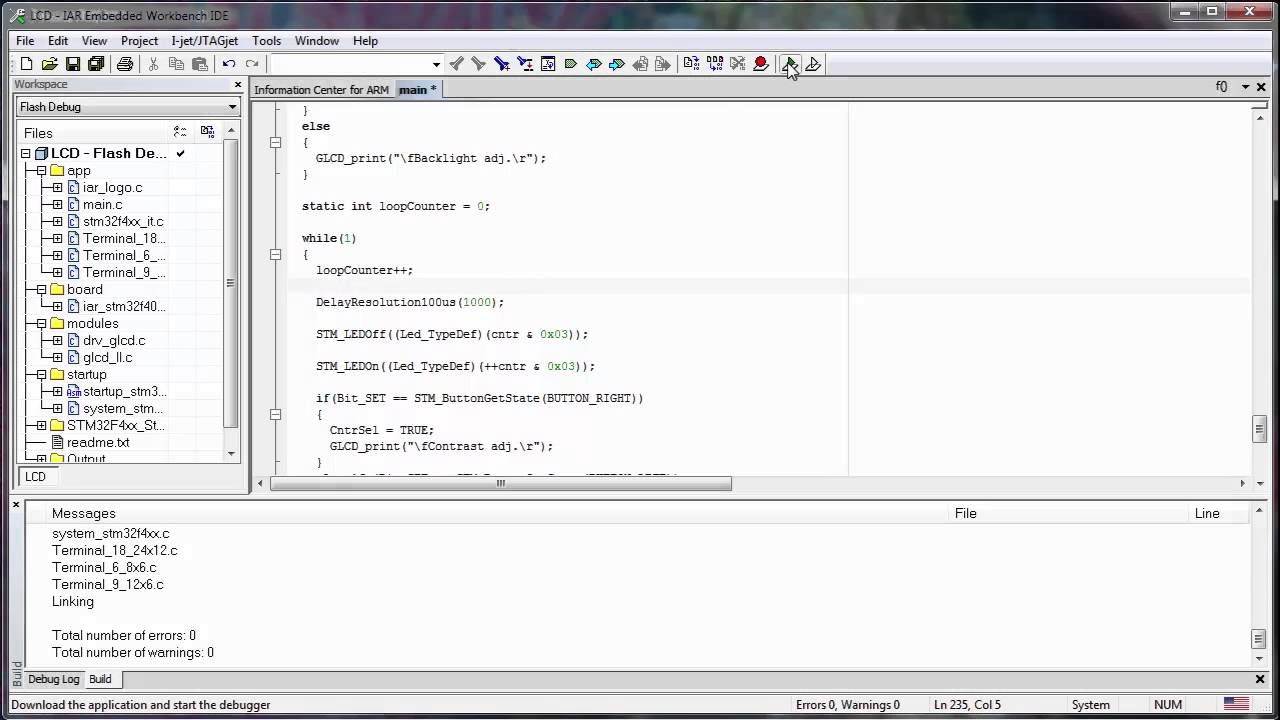Select readme.txt in the workspace tree
The height and width of the screenshot is (720, 1280).
point(98,443)
